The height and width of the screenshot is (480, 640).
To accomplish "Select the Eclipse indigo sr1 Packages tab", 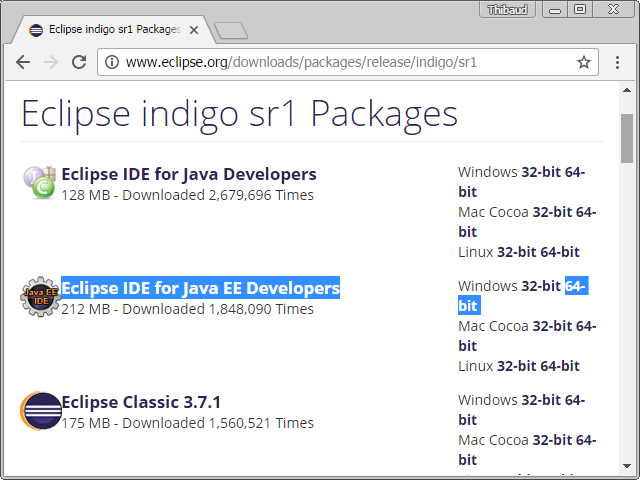I will coord(110,30).
